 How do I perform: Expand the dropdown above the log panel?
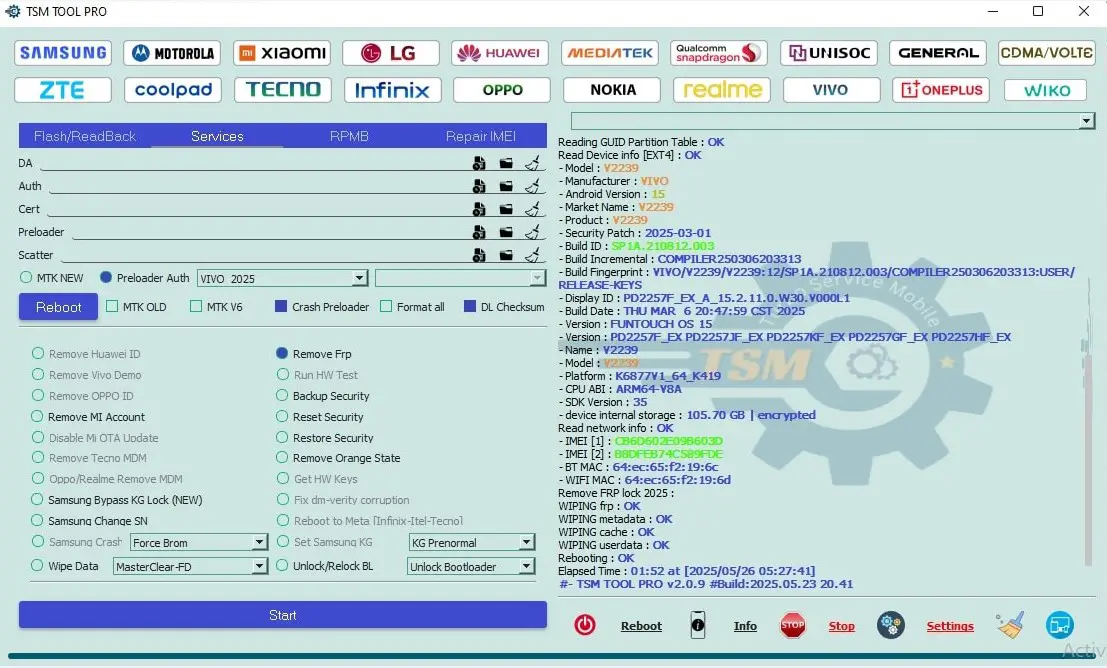(833, 121)
